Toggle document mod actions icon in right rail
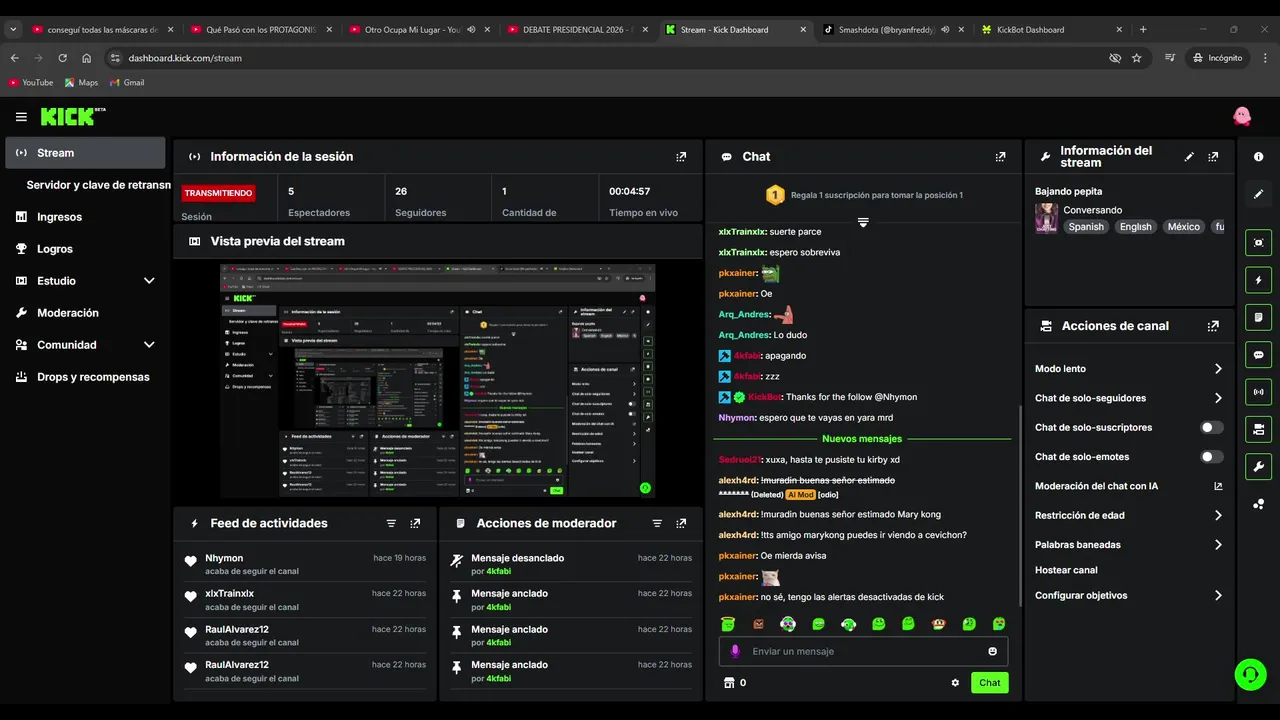The image size is (1280, 720). pyautogui.click(x=1258, y=318)
